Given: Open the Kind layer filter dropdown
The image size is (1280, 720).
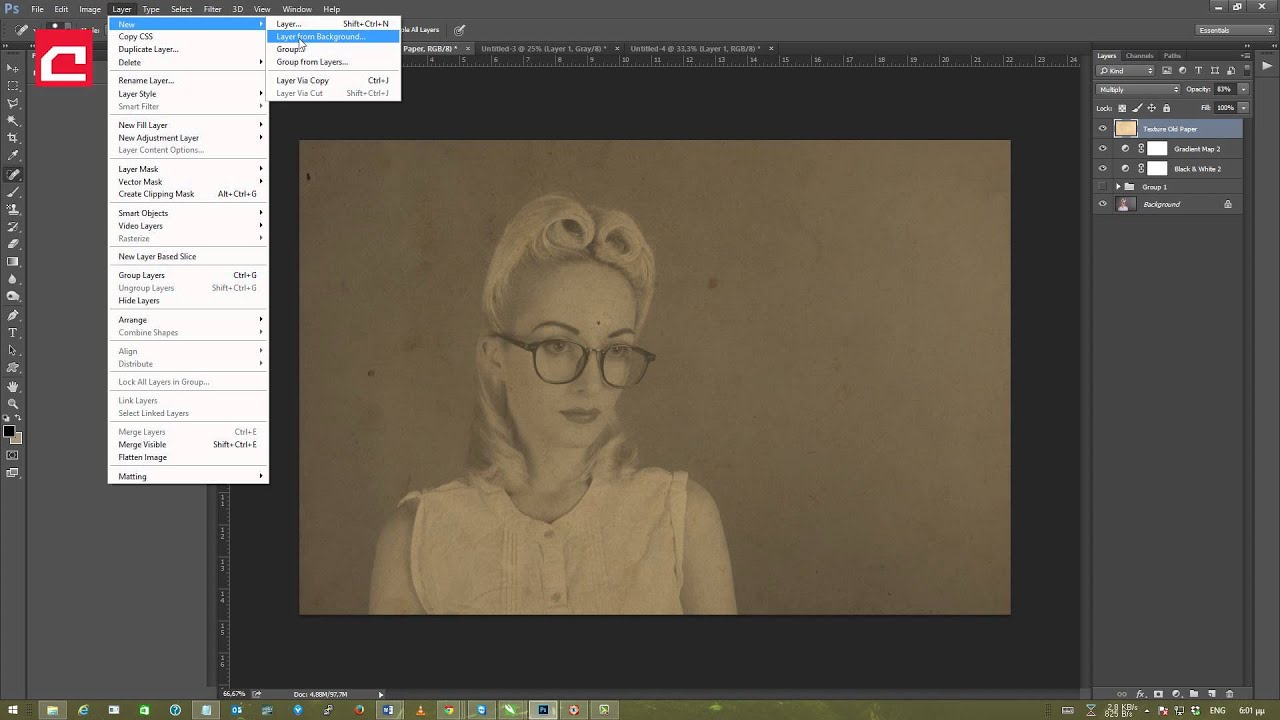Looking at the screenshot, I should (x=1126, y=71).
